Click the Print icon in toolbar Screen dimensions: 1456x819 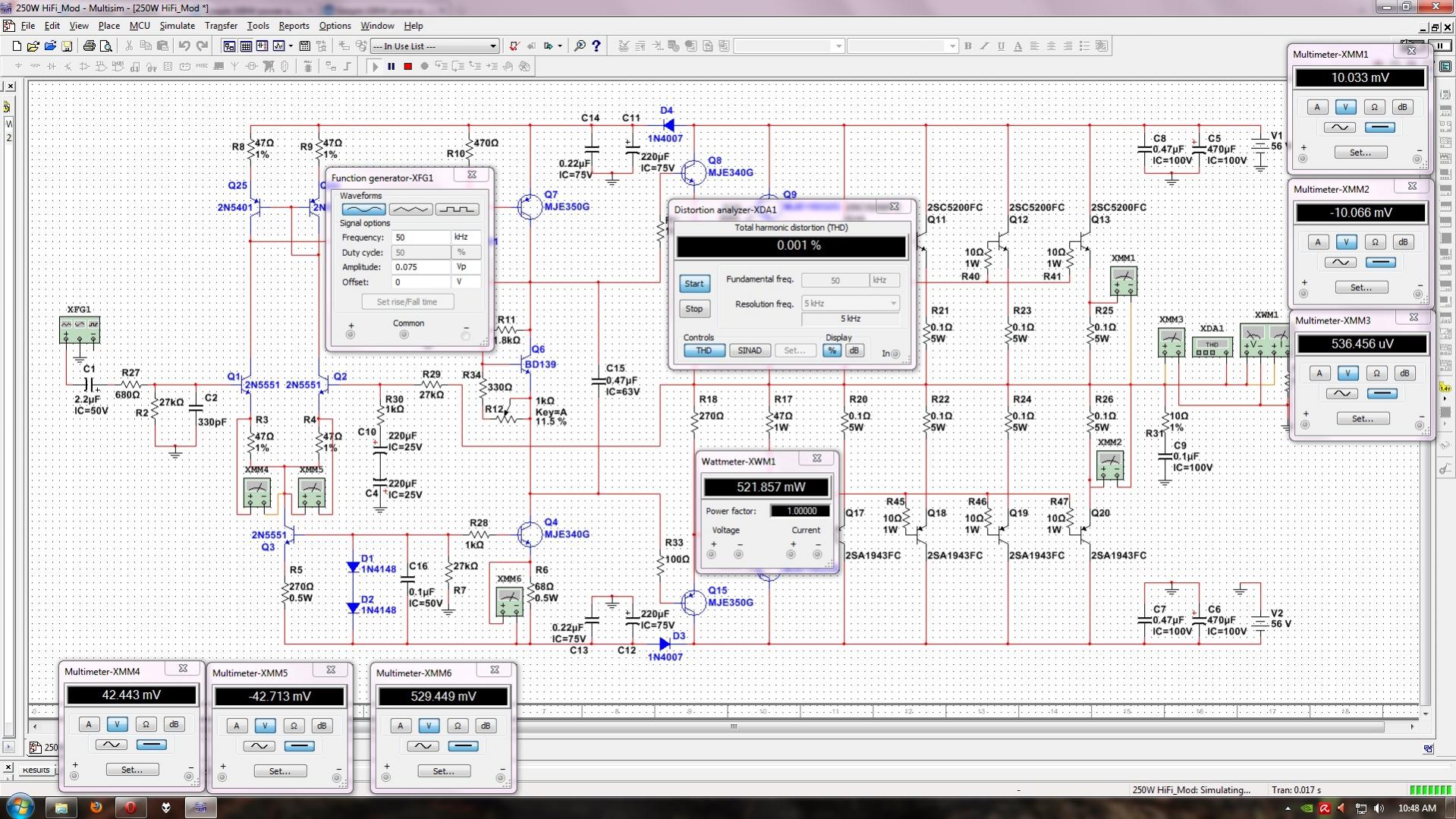(89, 46)
